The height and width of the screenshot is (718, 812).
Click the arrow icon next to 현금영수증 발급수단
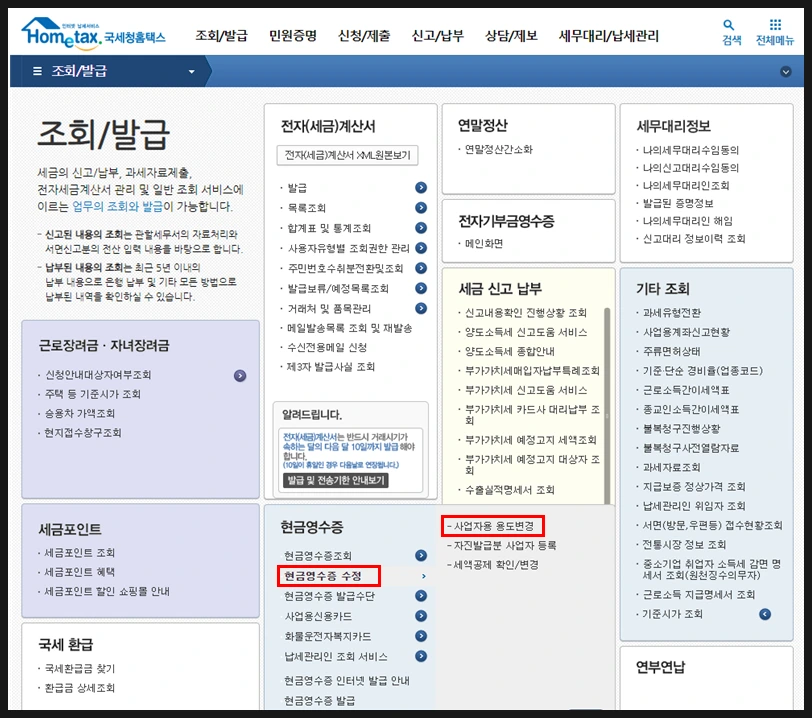[x=421, y=596]
